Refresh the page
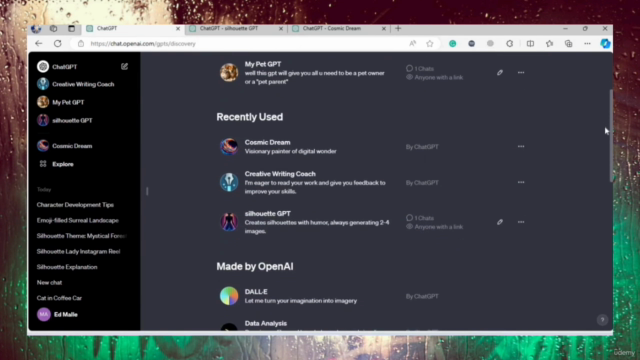This screenshot has height=360, width=640. point(58,44)
